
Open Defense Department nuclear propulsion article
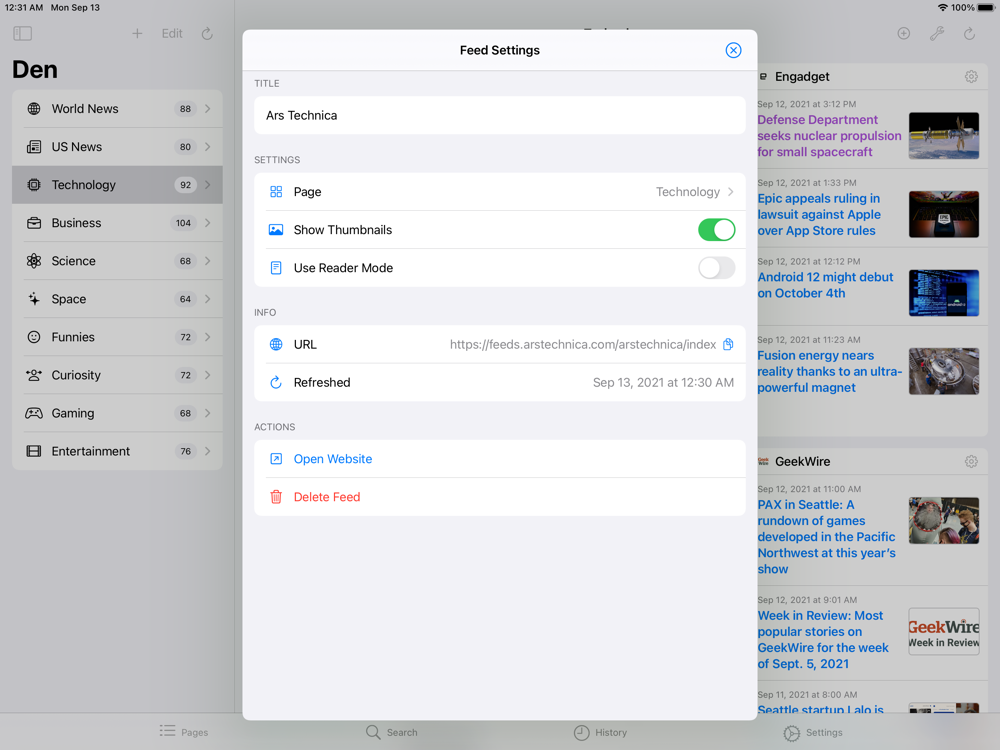click(x=829, y=136)
